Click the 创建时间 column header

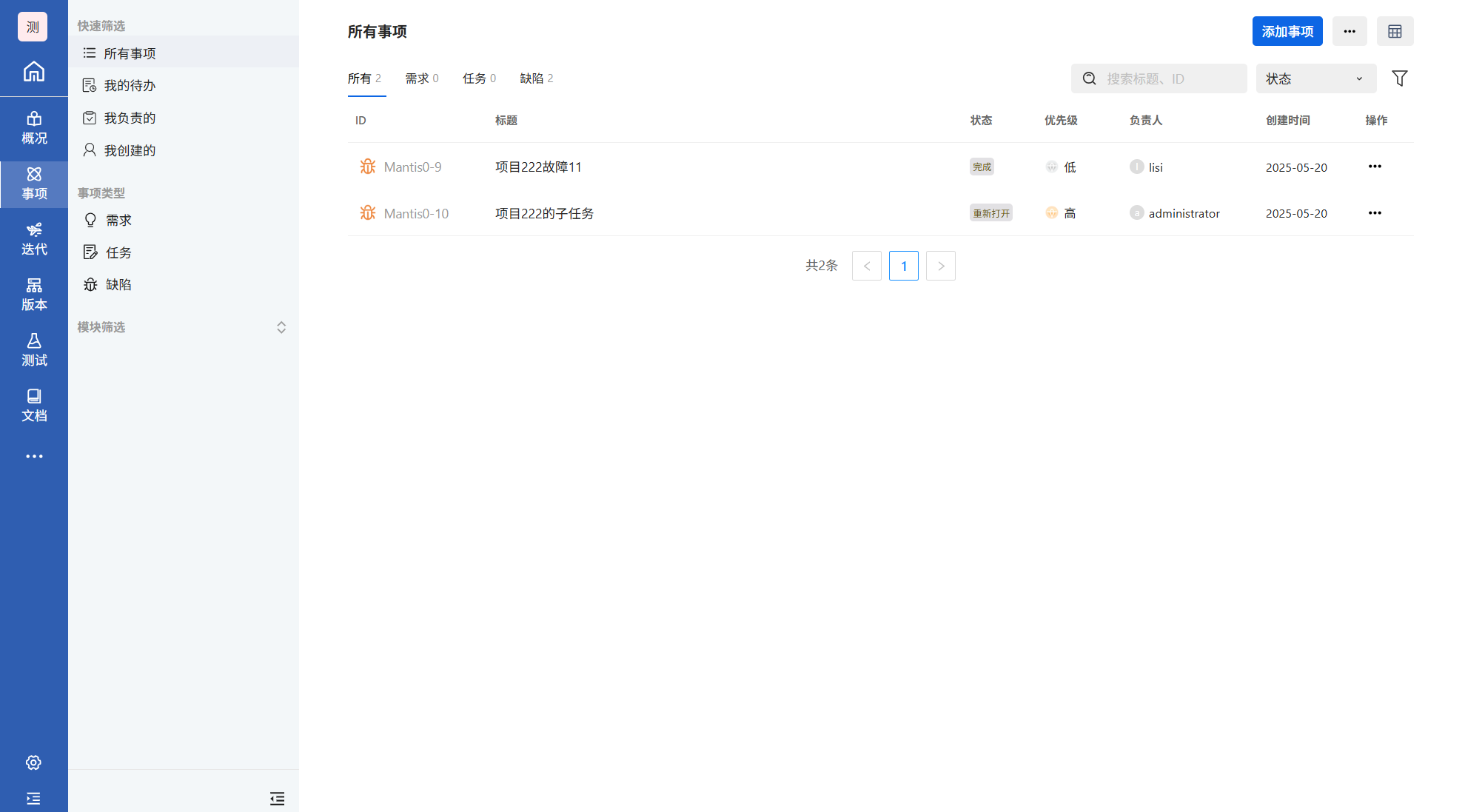point(1288,121)
